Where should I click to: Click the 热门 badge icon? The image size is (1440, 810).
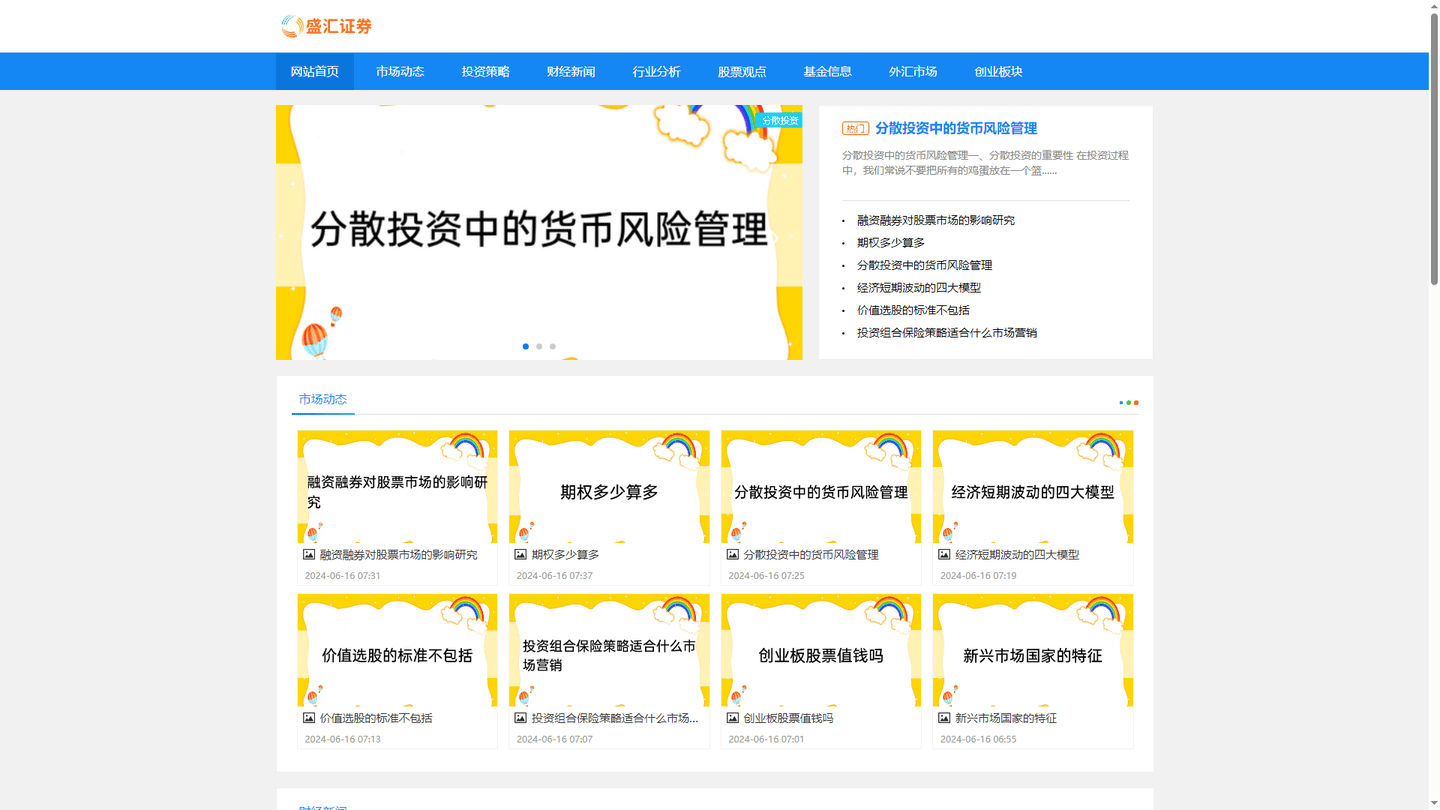[855, 129]
